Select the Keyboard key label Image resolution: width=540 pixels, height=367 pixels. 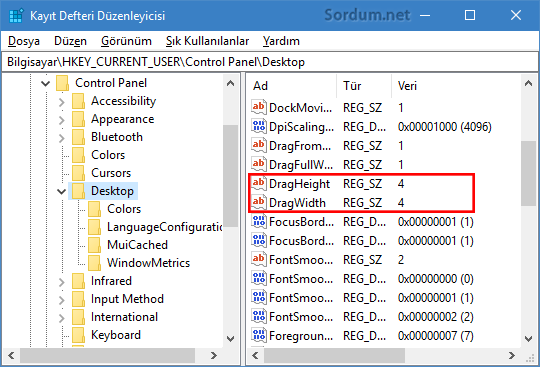116,335
